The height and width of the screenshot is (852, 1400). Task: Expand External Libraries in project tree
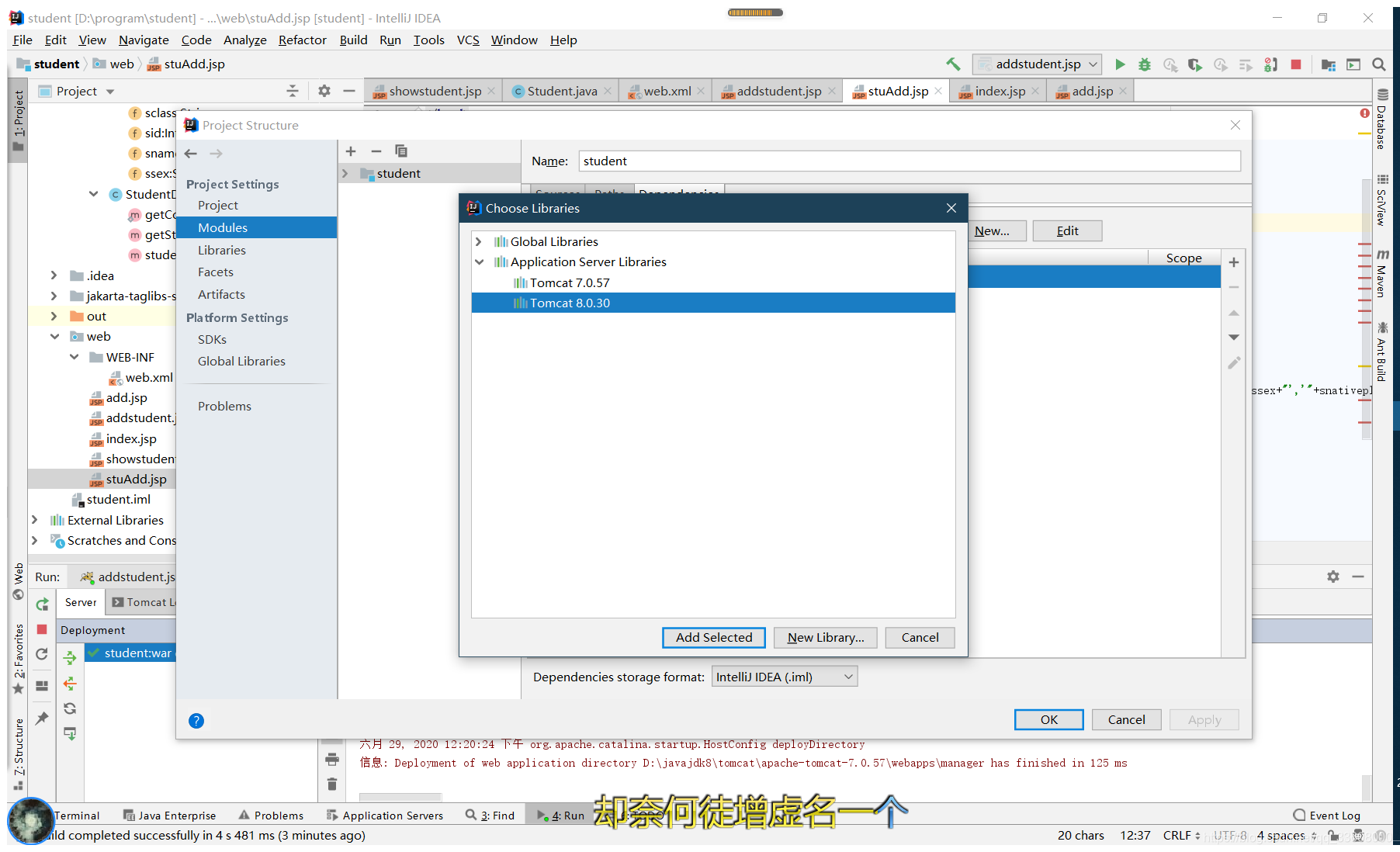pyautogui.click(x=34, y=520)
